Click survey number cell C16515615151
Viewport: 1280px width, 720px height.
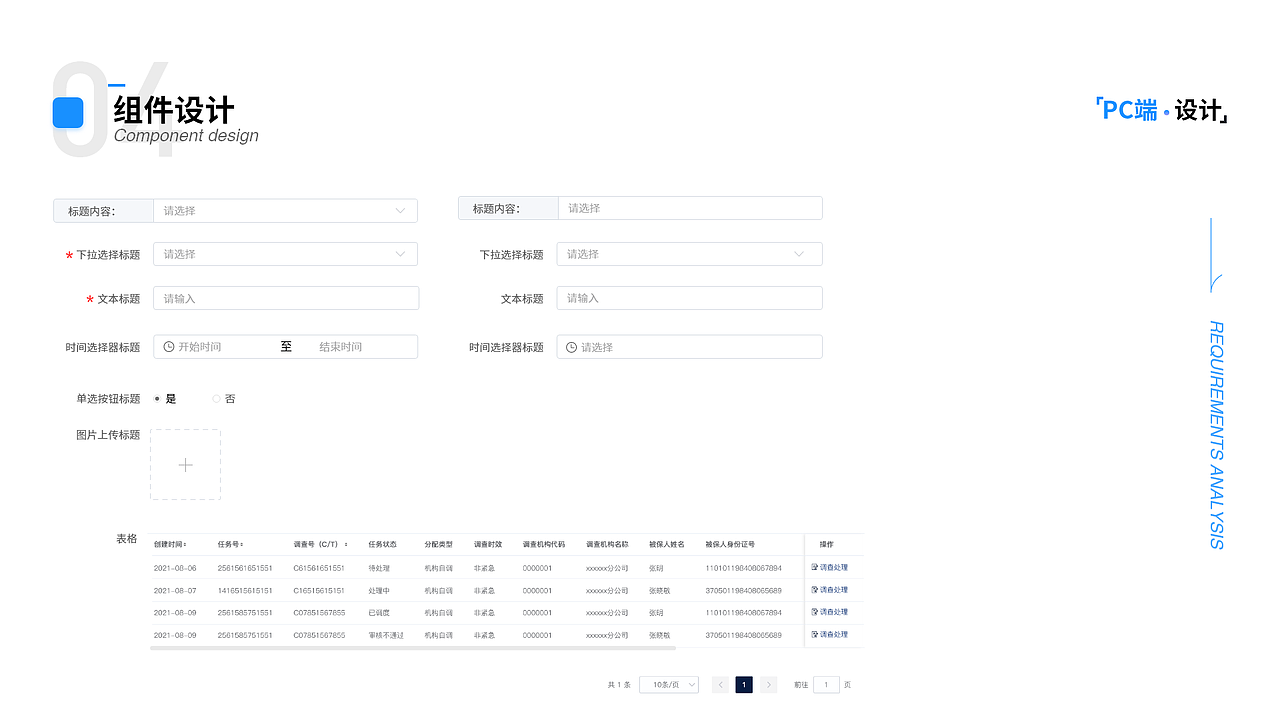tap(319, 591)
